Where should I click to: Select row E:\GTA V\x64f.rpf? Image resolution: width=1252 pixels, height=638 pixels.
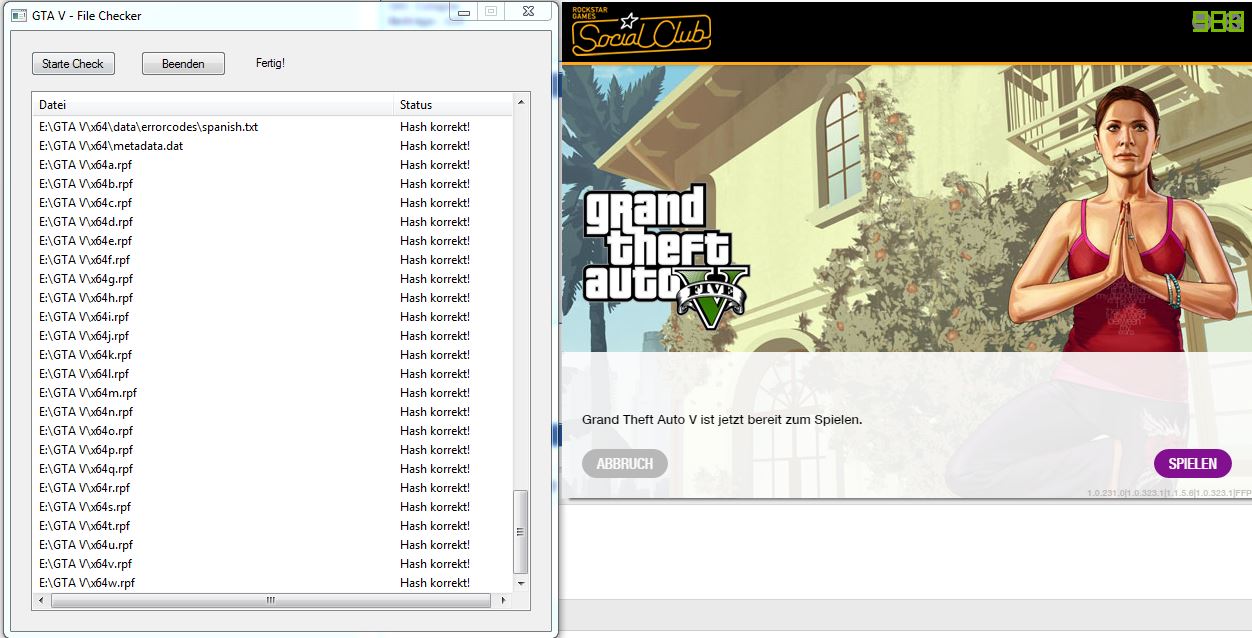click(272, 260)
